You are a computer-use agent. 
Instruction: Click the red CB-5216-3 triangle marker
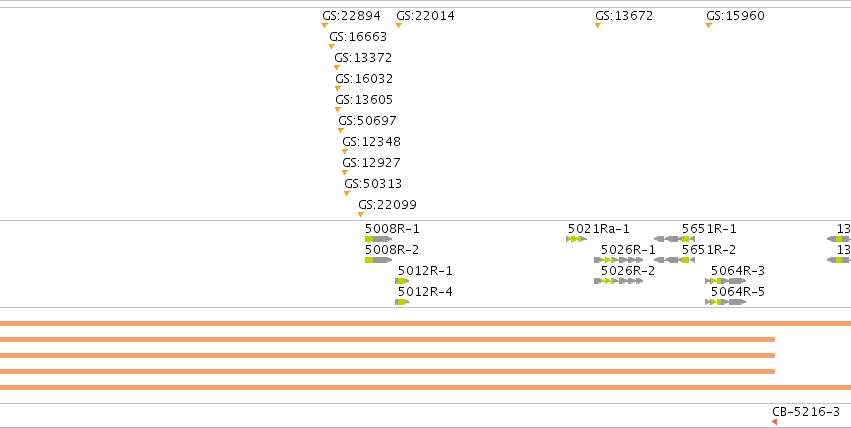[774, 422]
